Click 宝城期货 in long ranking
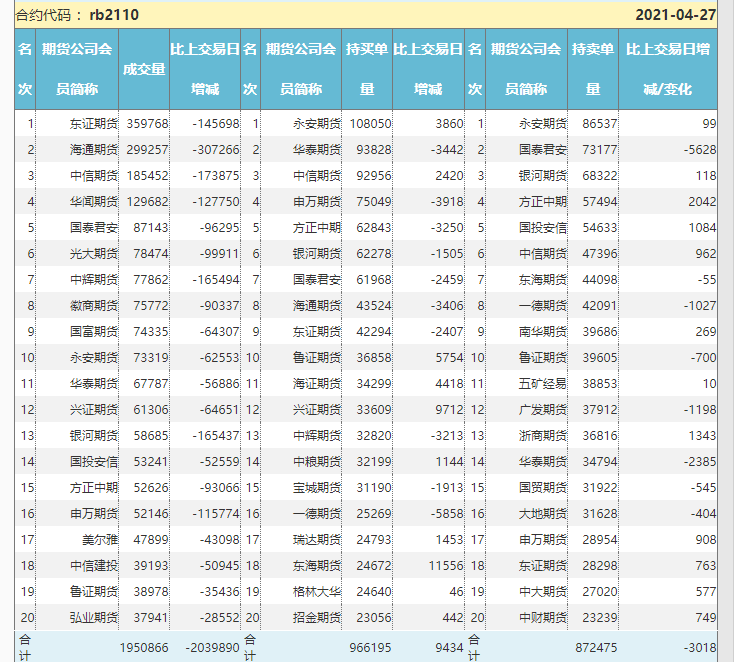735x662 pixels. coord(317,488)
